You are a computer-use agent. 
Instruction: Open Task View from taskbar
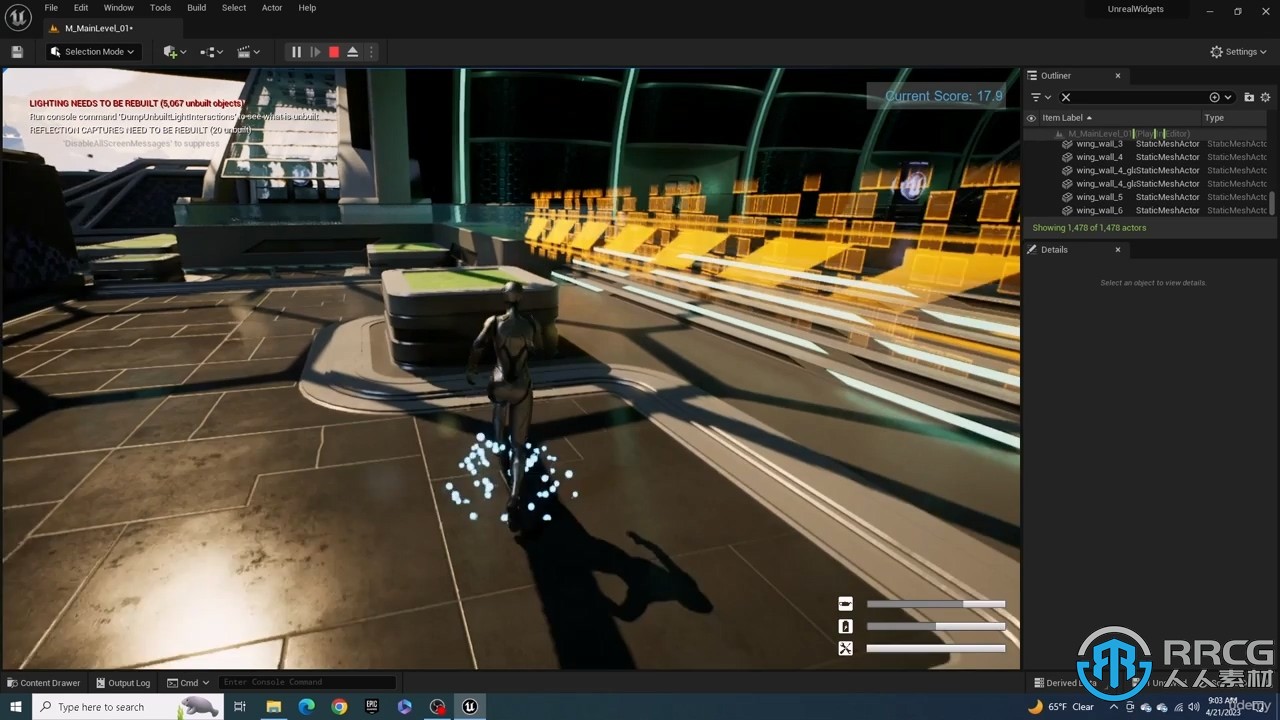coord(240,707)
